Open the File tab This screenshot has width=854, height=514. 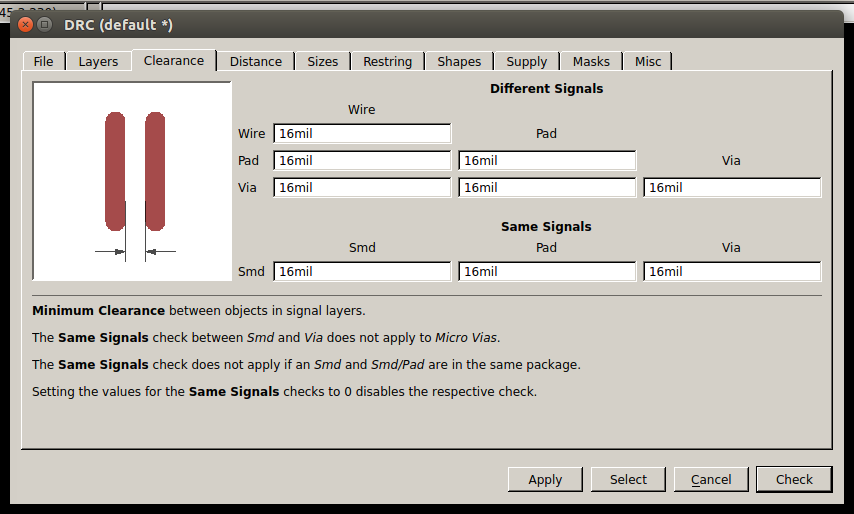(43, 62)
